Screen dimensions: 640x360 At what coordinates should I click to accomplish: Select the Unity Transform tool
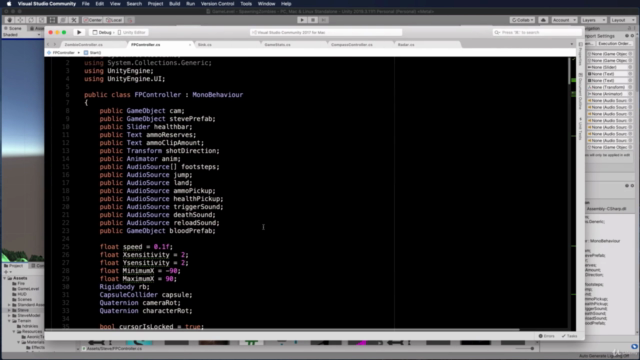tap(63, 20)
